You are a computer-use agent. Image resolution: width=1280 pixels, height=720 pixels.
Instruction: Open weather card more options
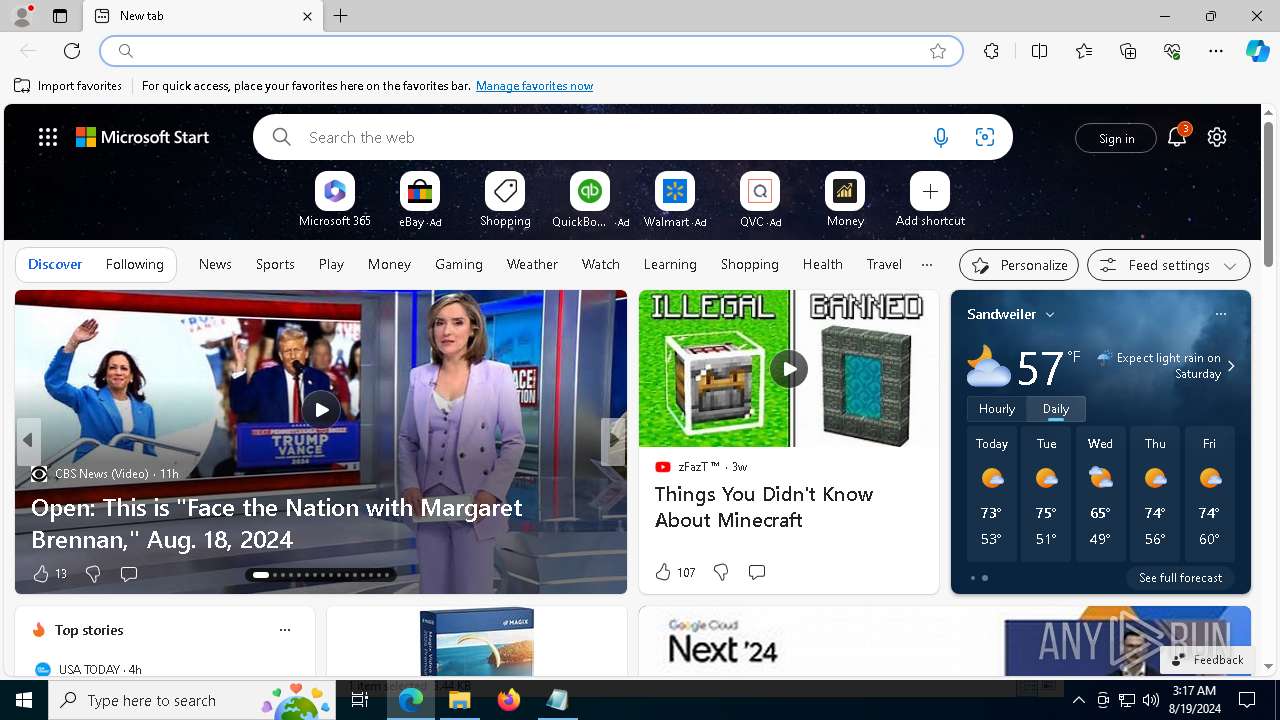tap(1220, 314)
